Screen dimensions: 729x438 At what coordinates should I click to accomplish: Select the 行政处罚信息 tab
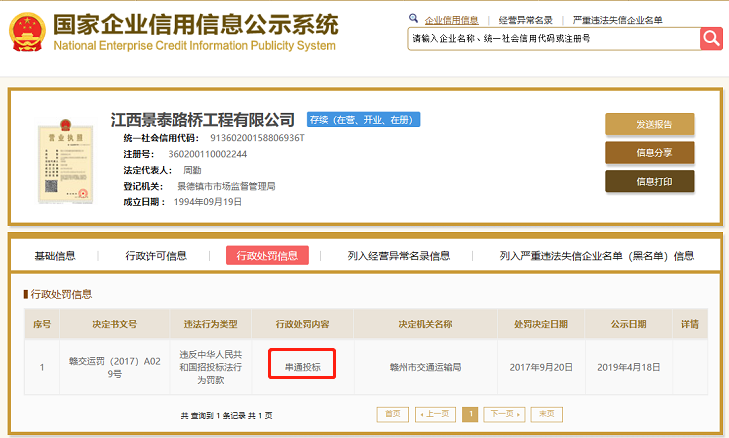pyautogui.click(x=267, y=255)
